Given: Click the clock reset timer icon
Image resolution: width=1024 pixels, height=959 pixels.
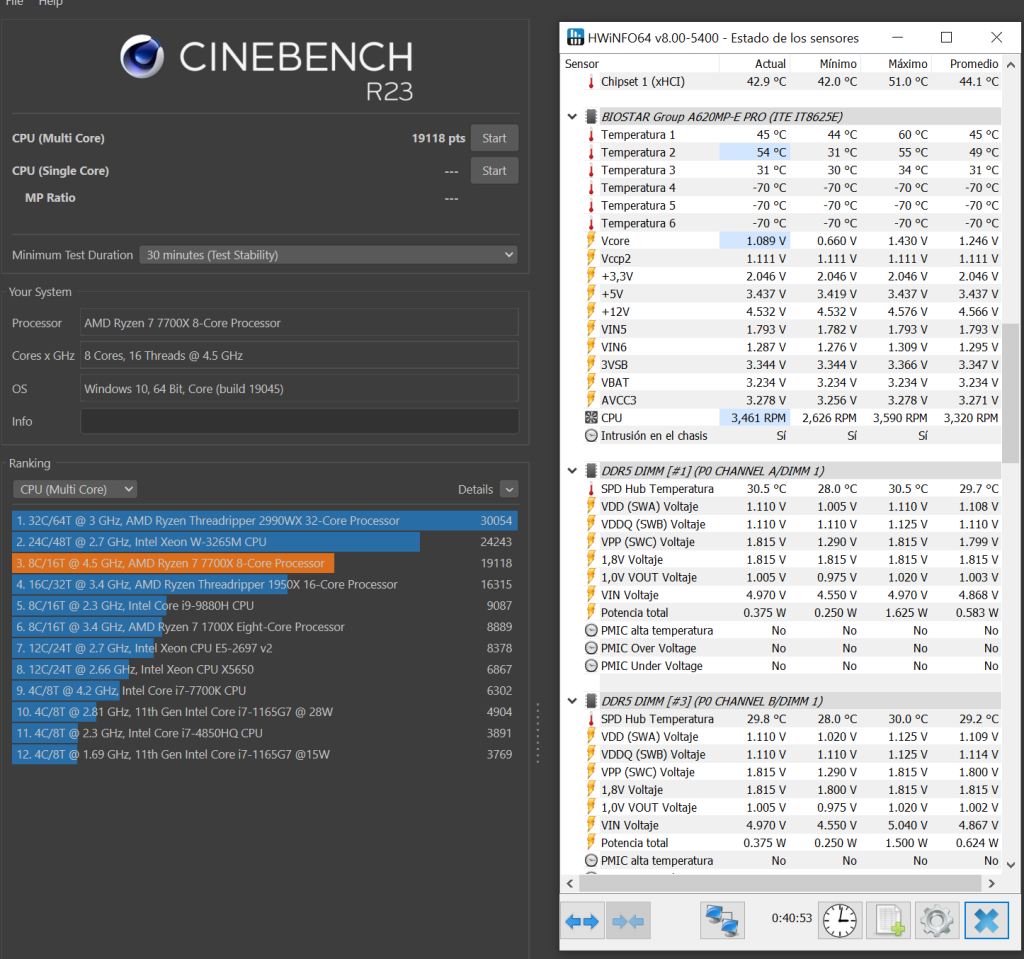Looking at the screenshot, I should click(x=840, y=921).
